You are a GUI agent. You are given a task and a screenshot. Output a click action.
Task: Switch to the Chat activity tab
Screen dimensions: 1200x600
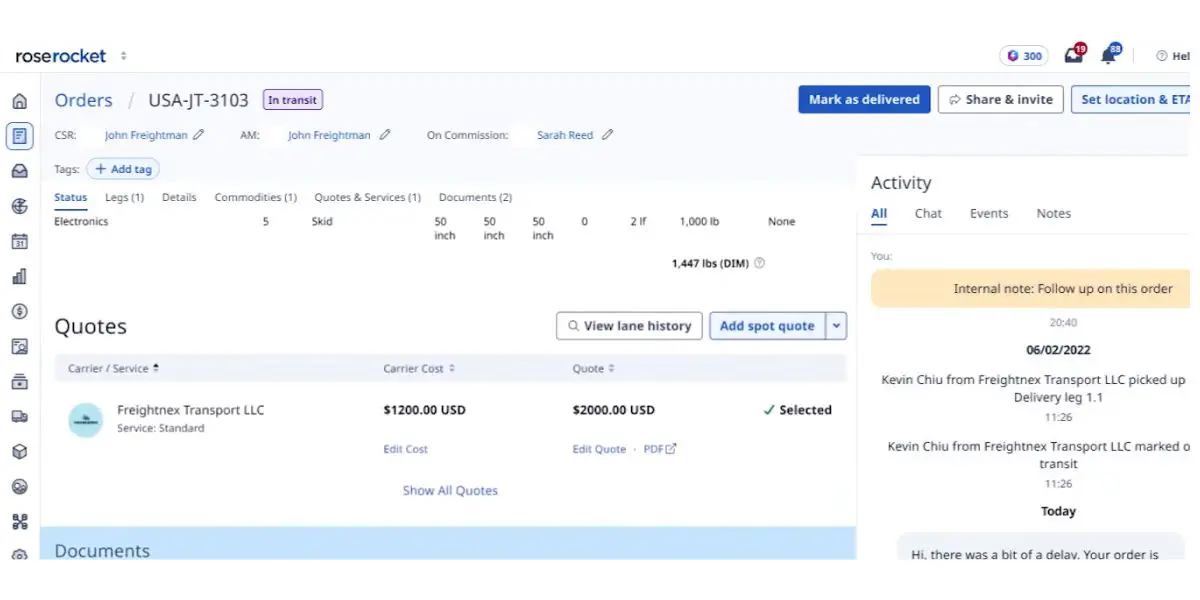[x=928, y=213]
